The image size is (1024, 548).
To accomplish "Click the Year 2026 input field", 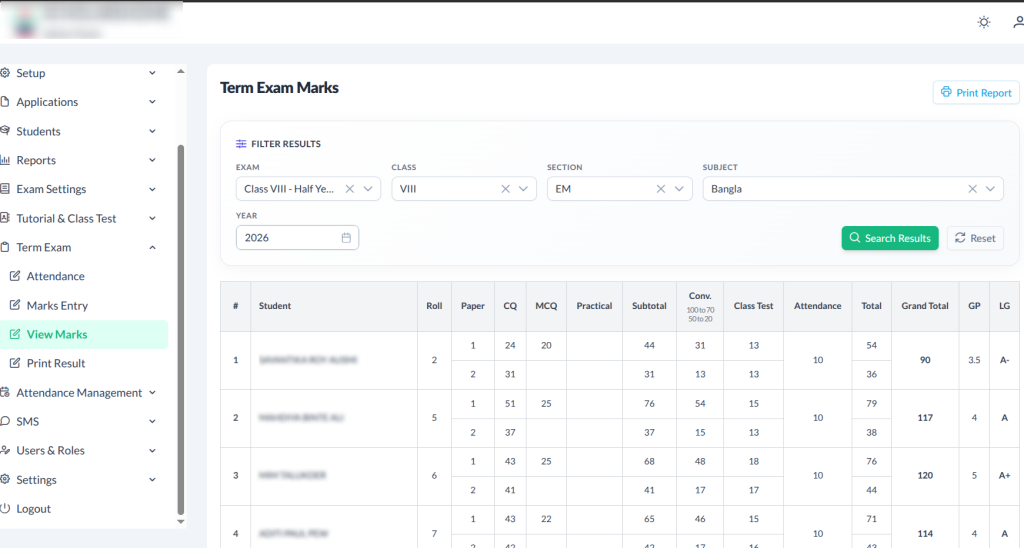I will pos(297,238).
